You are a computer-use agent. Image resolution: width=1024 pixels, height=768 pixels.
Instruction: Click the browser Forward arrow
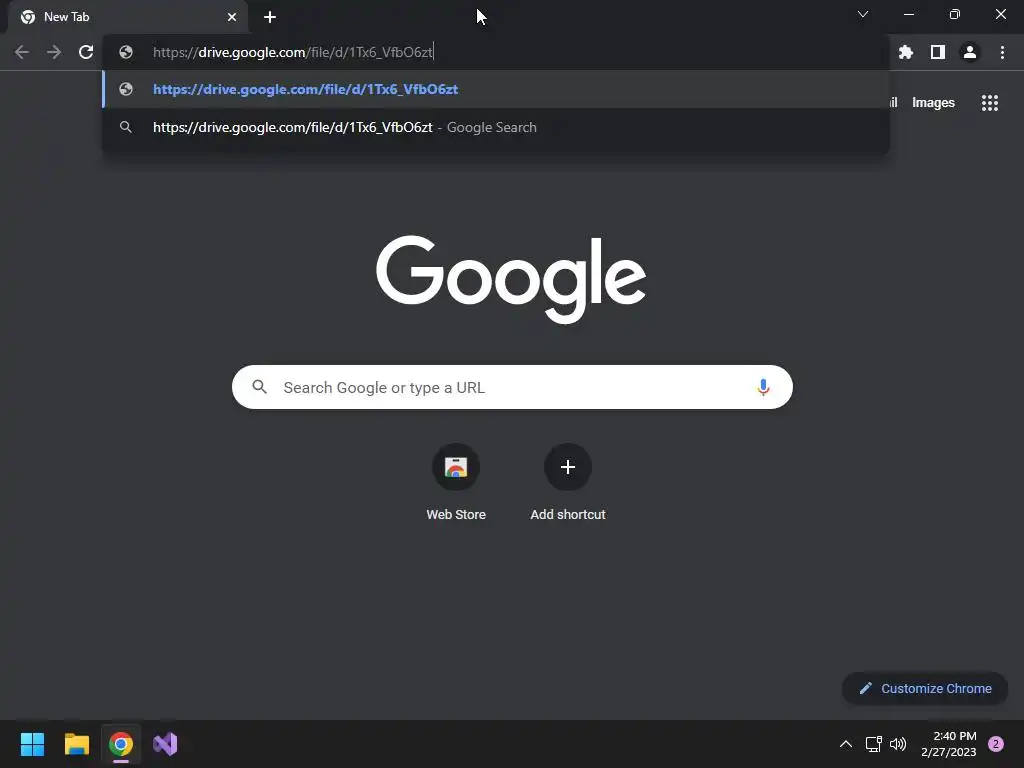tap(54, 52)
